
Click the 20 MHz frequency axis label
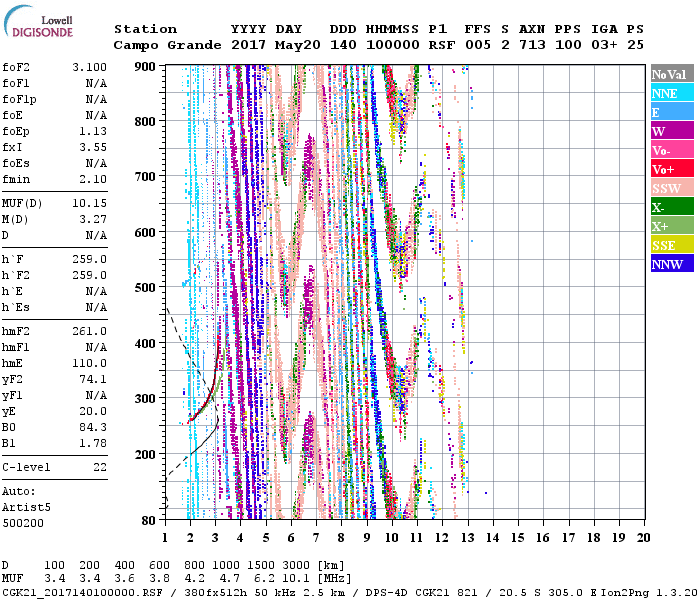tap(643, 537)
